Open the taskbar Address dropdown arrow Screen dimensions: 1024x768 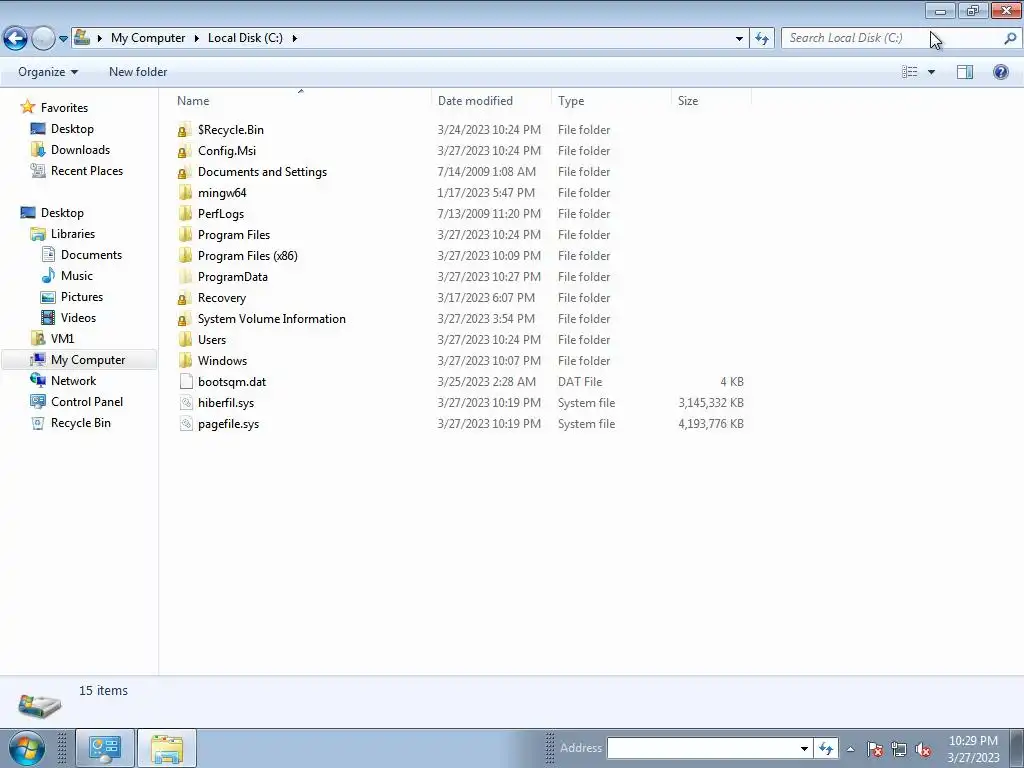[804, 748]
